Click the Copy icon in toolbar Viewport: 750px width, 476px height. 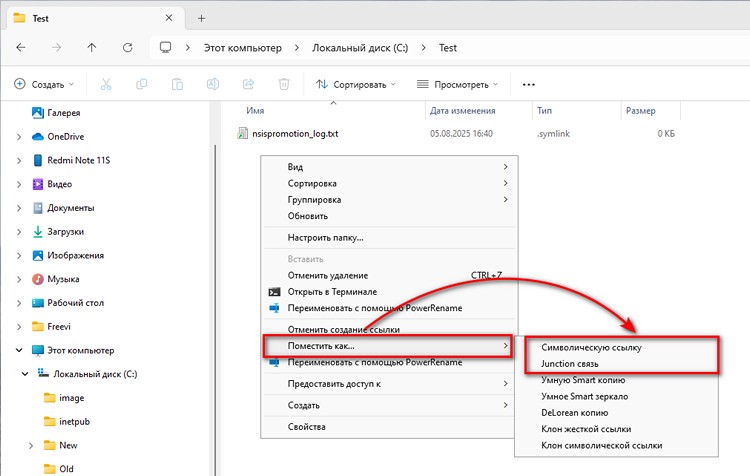(142, 85)
